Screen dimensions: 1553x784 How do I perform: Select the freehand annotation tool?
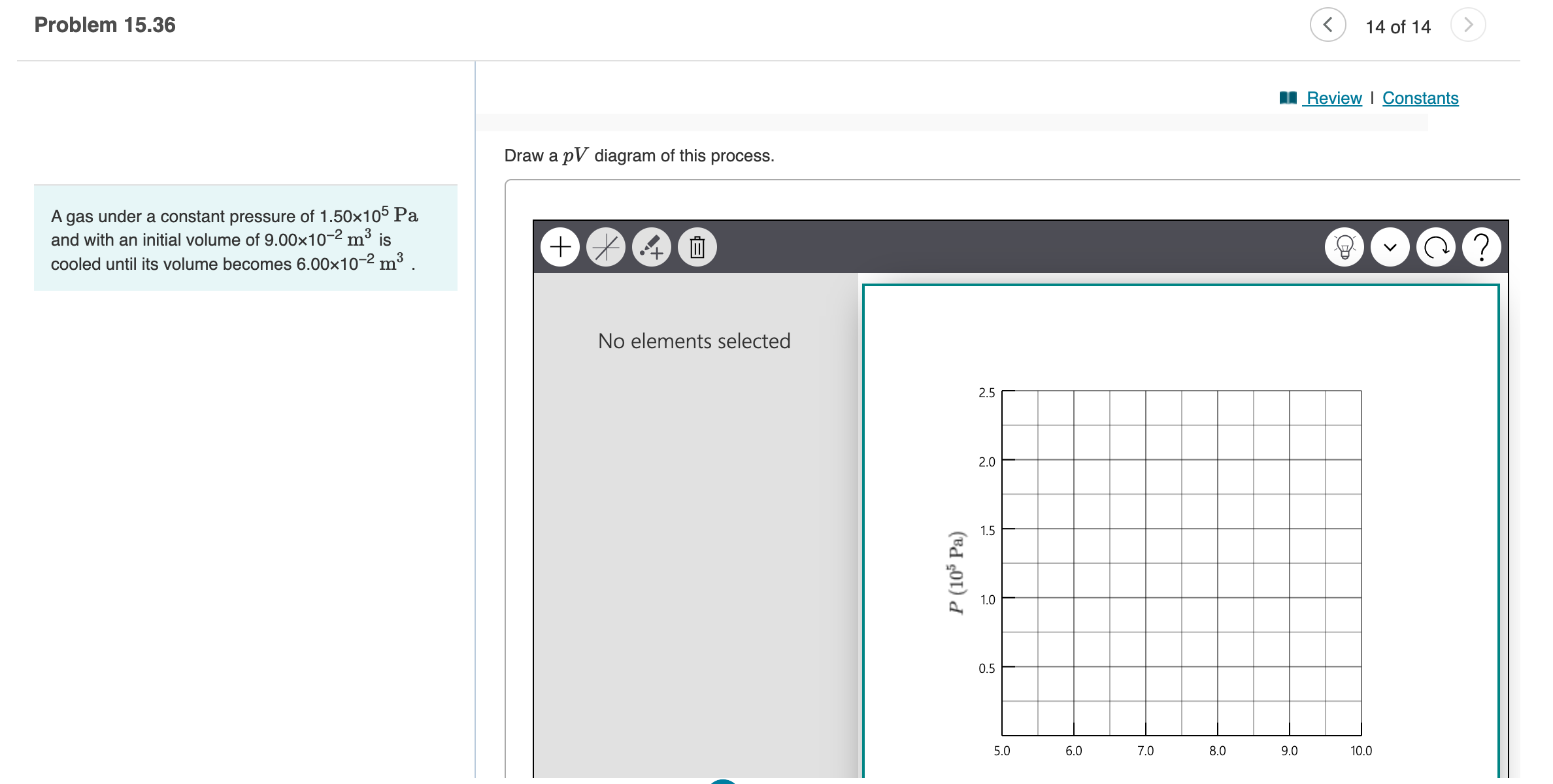click(652, 247)
